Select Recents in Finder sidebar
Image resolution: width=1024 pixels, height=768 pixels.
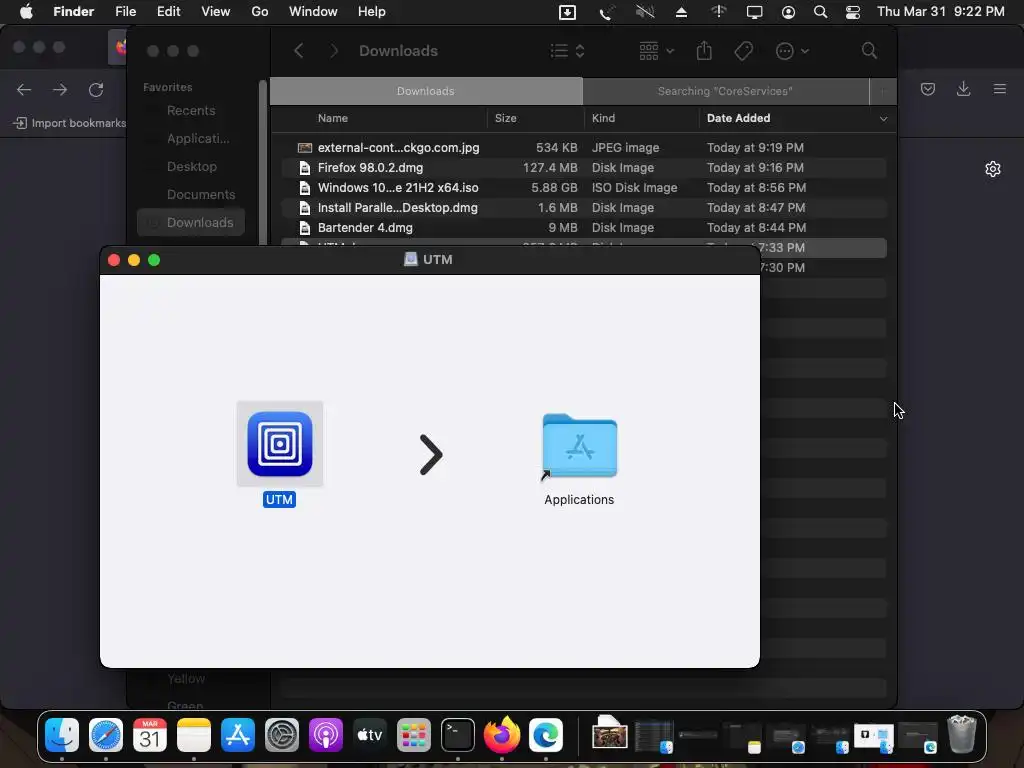pyautogui.click(x=191, y=110)
